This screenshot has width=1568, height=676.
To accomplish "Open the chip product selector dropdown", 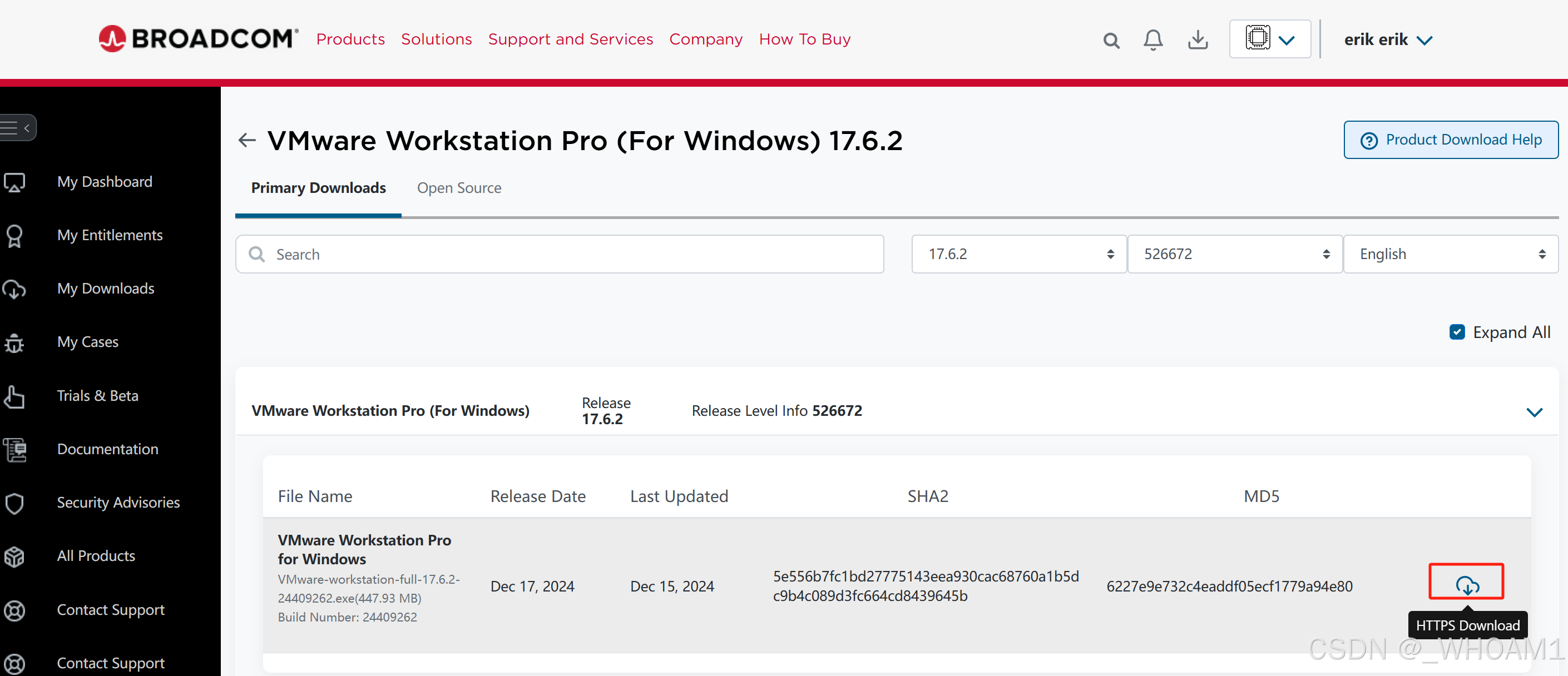I will [x=1270, y=39].
